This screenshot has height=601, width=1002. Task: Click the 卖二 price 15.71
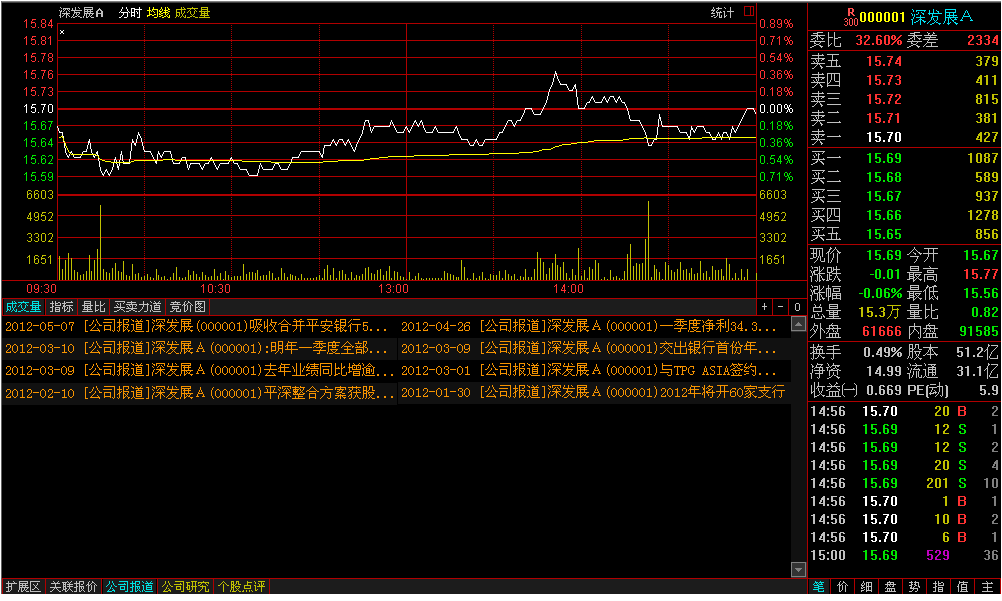point(884,118)
